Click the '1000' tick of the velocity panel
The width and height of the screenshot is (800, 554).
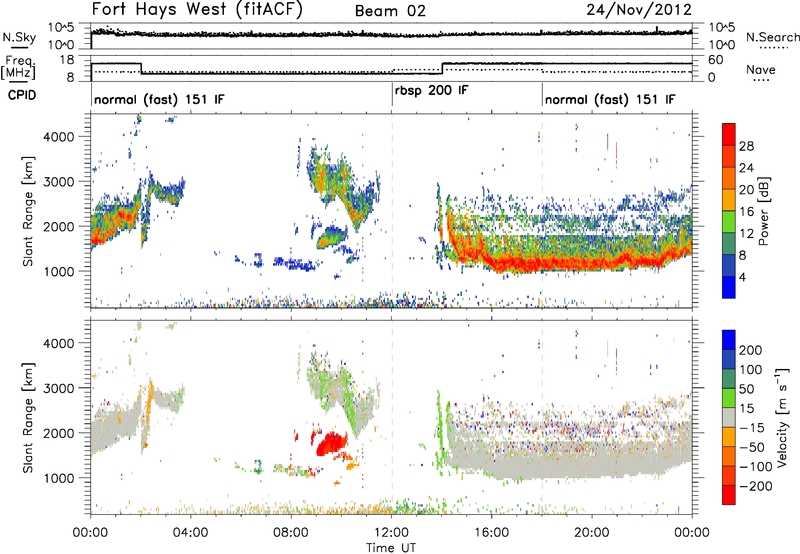[x=58, y=478]
